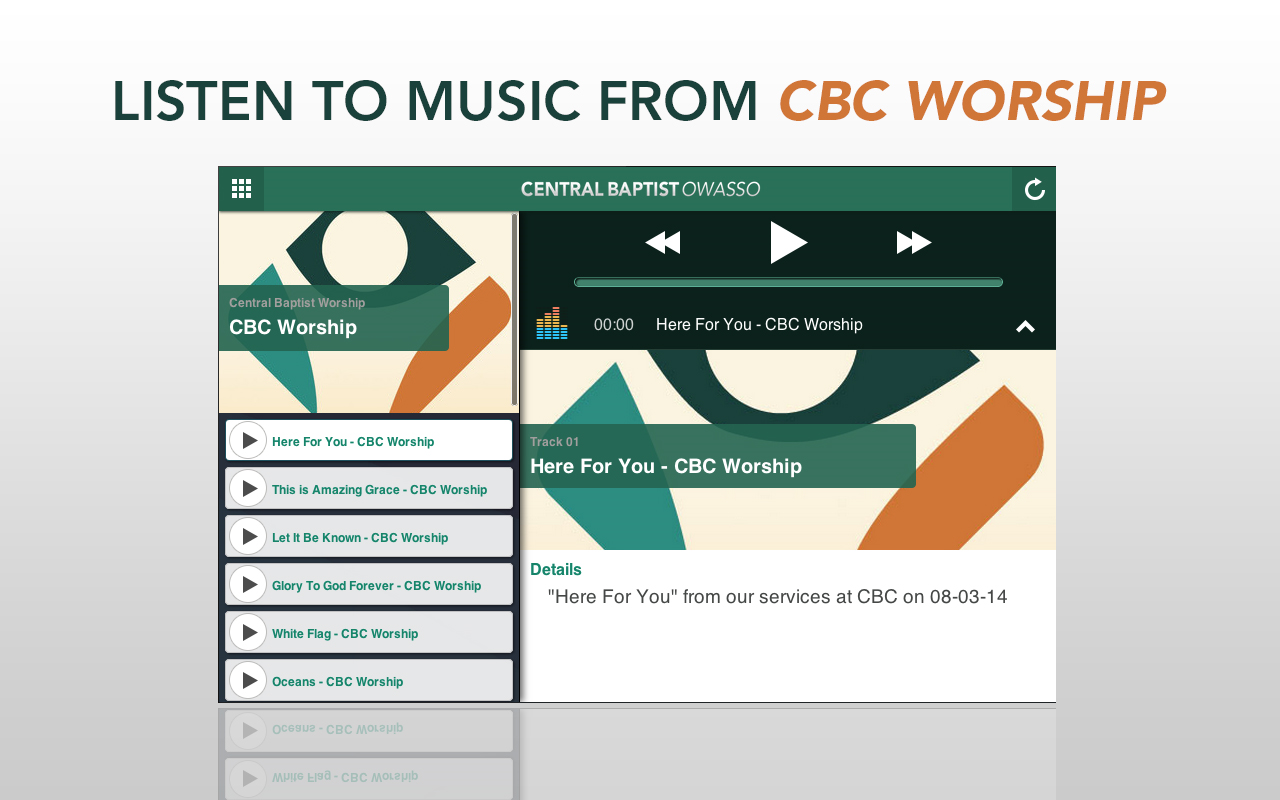Click the playback progress bar
This screenshot has width=1280, height=800.
tap(788, 281)
